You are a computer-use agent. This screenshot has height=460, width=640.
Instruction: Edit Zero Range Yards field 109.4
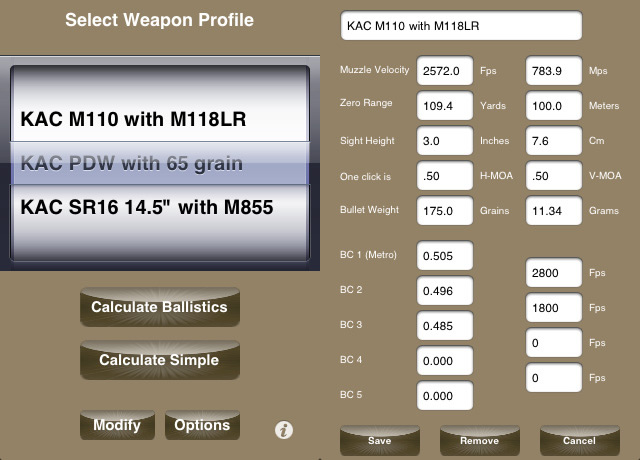click(445, 106)
